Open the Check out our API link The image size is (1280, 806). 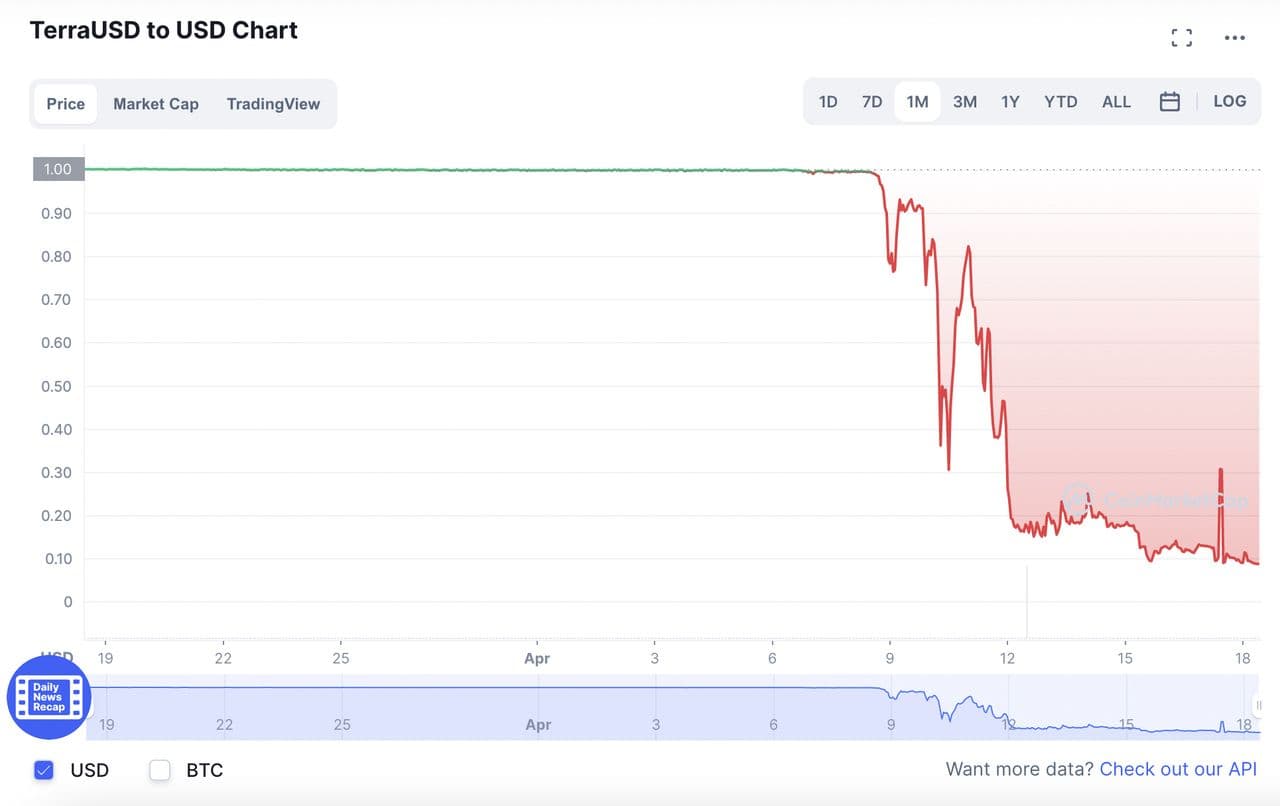[x=1178, y=769]
